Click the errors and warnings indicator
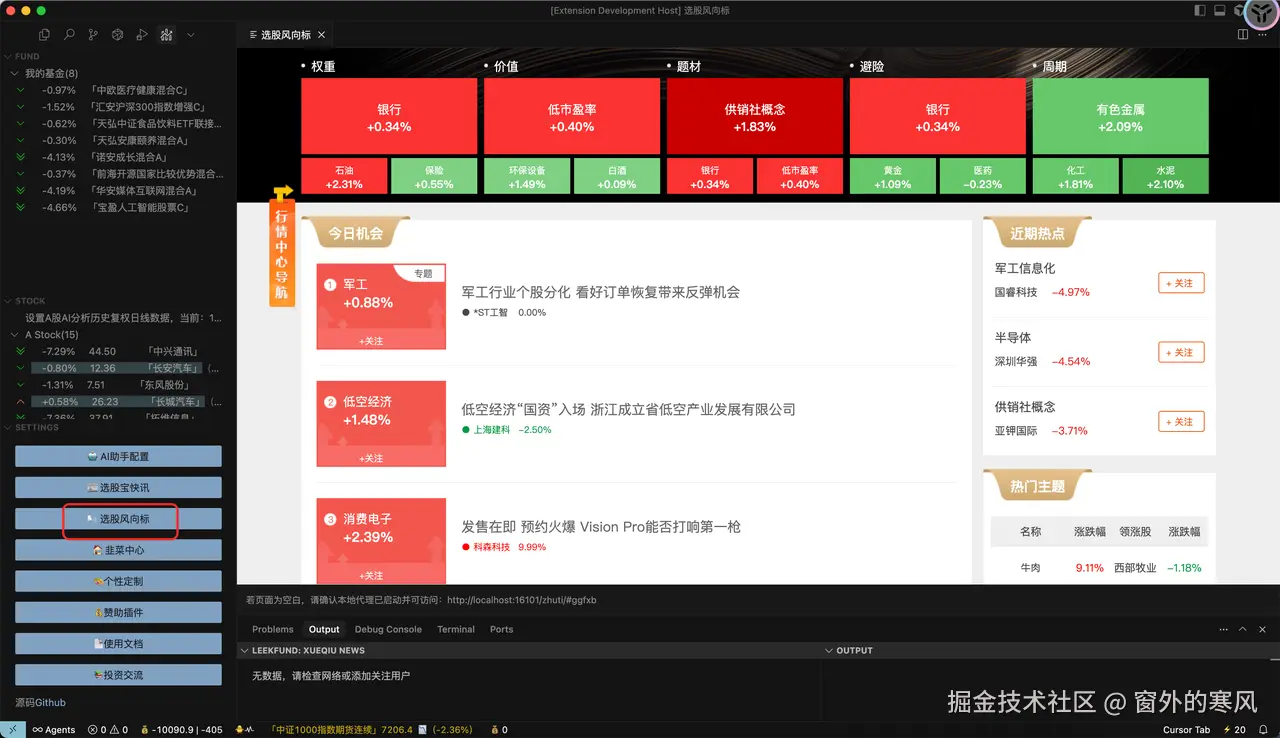1280x738 pixels. (x=108, y=729)
